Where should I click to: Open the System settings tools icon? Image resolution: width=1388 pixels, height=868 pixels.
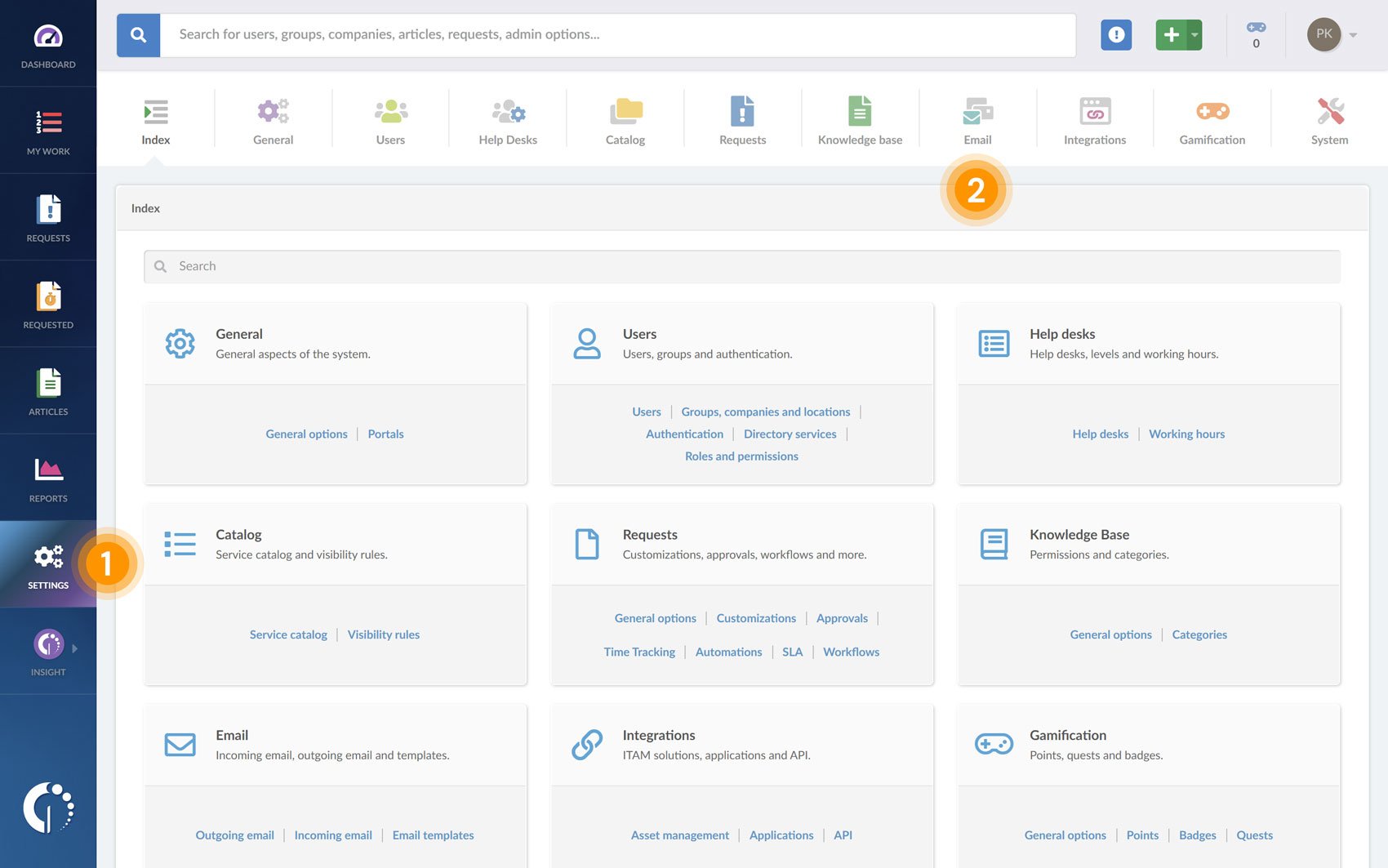[1329, 112]
